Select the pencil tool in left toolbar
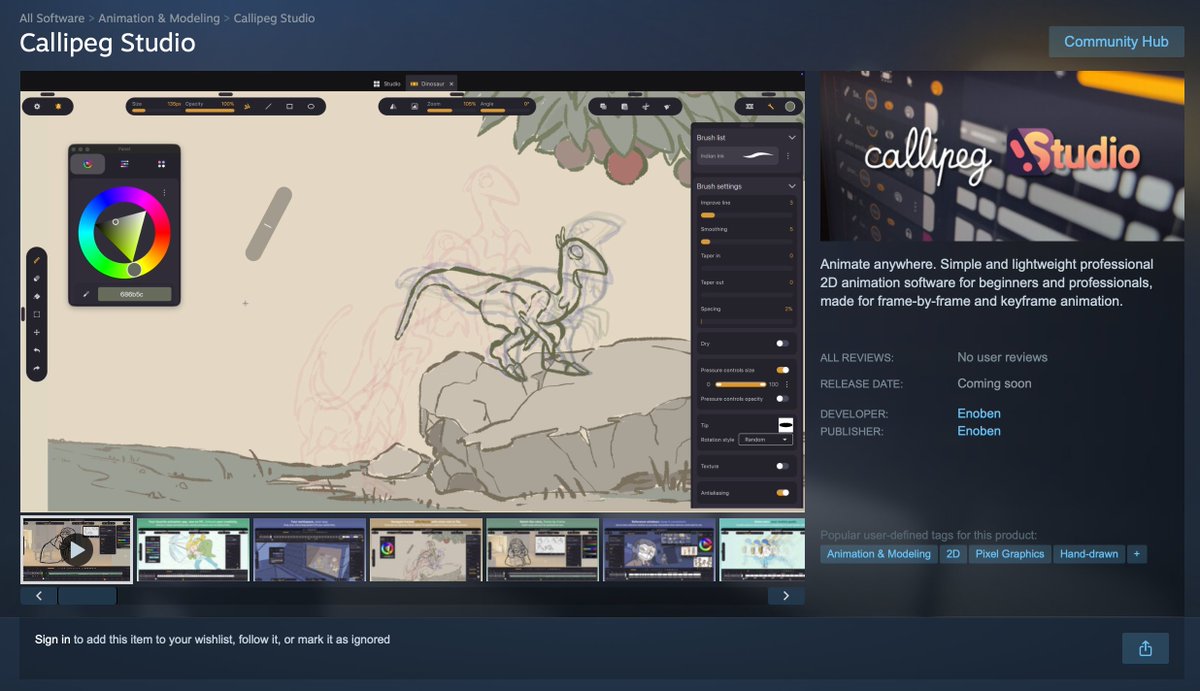Image resolution: width=1200 pixels, height=691 pixels. click(x=37, y=259)
